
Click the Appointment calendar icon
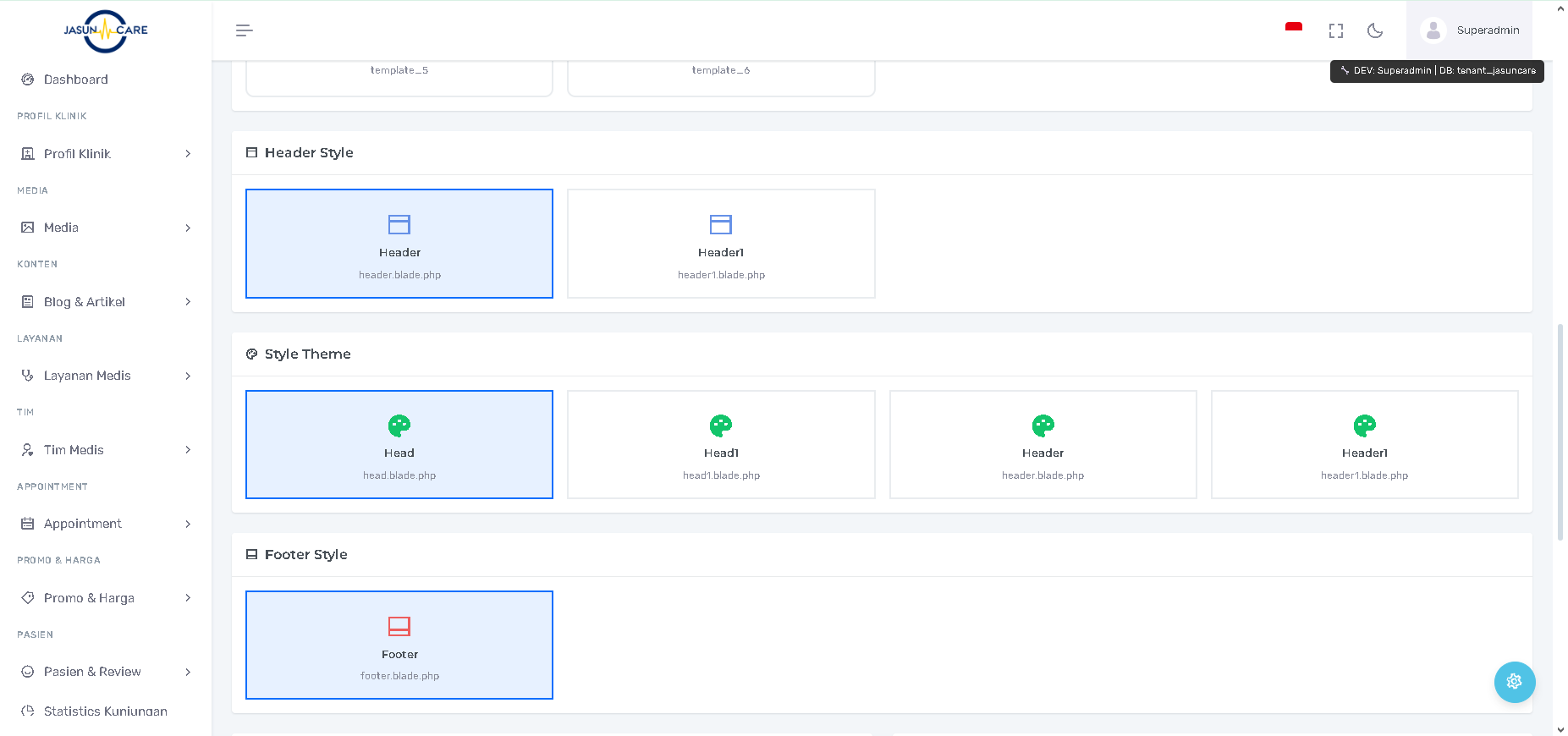coord(28,524)
